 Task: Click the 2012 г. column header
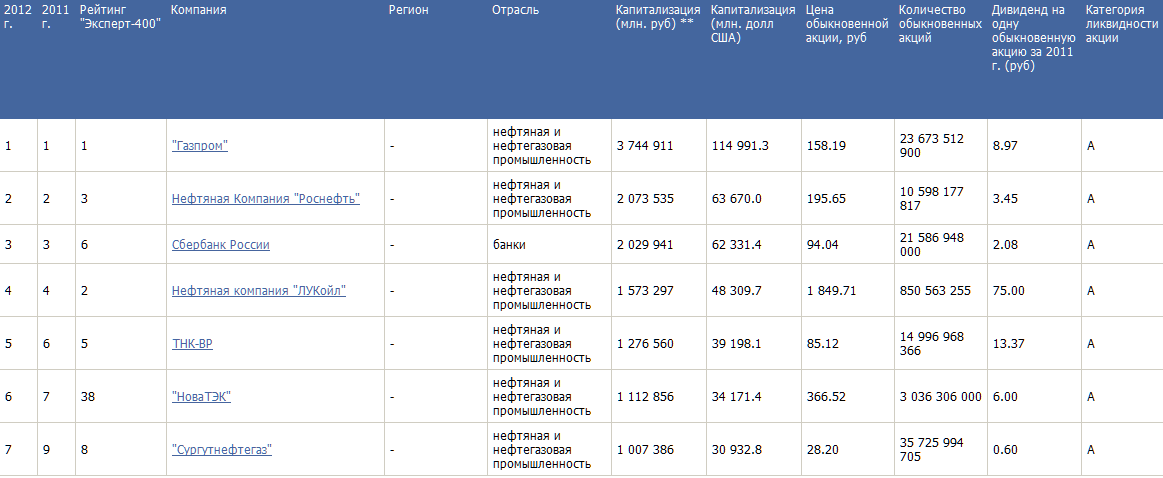18,17
